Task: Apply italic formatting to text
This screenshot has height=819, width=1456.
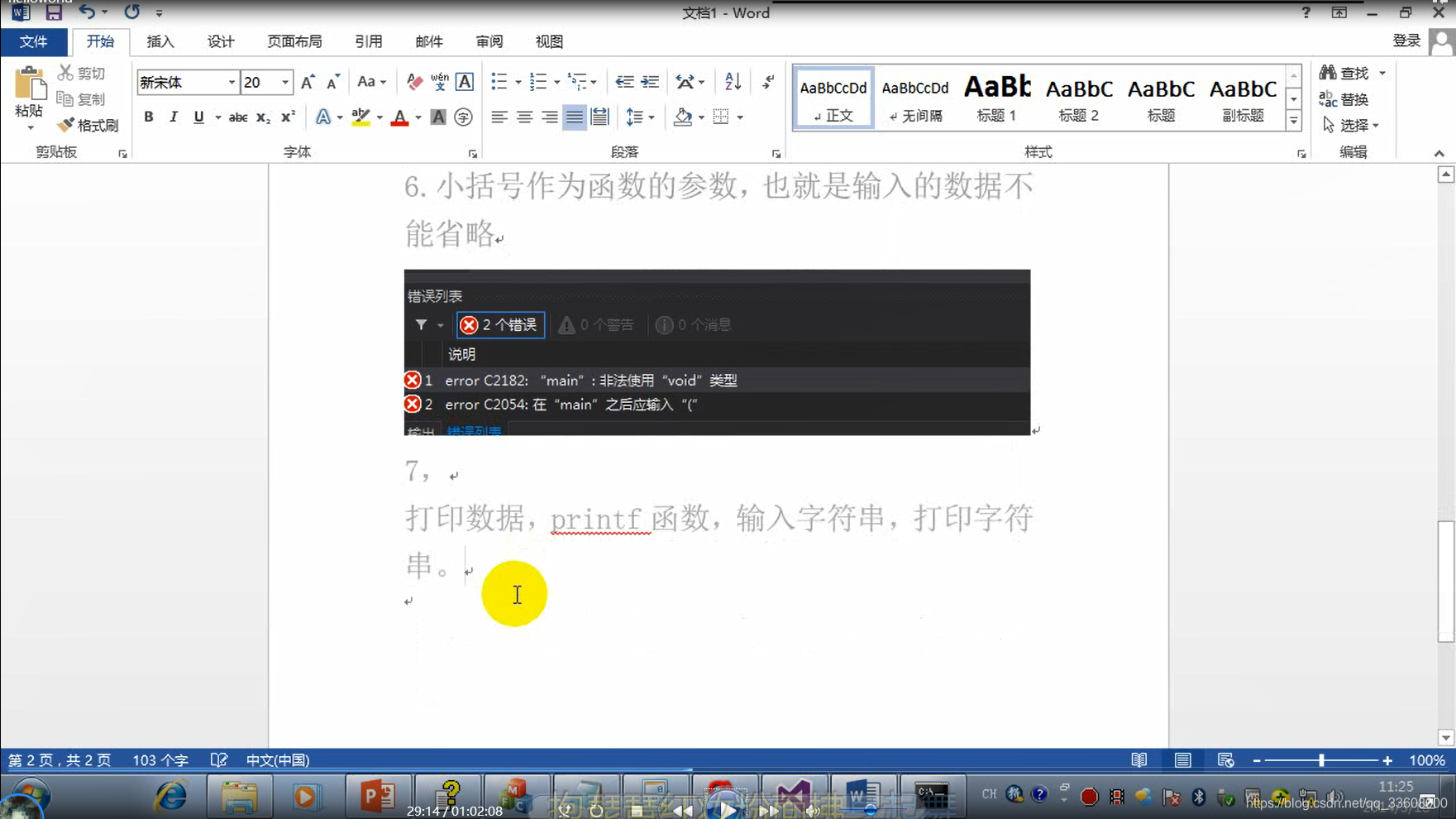Action: coord(173,117)
